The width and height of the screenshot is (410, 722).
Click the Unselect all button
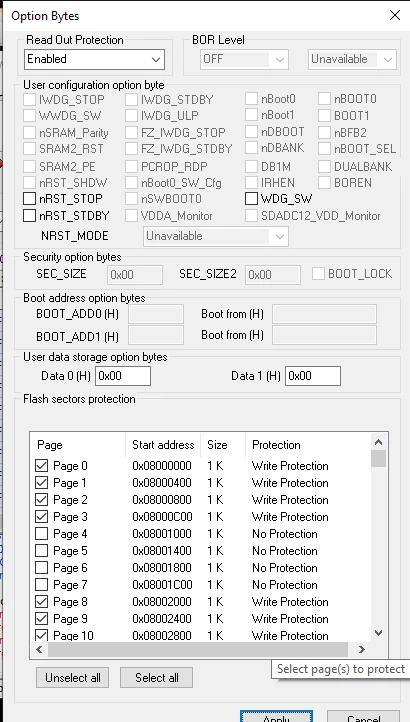click(72, 678)
